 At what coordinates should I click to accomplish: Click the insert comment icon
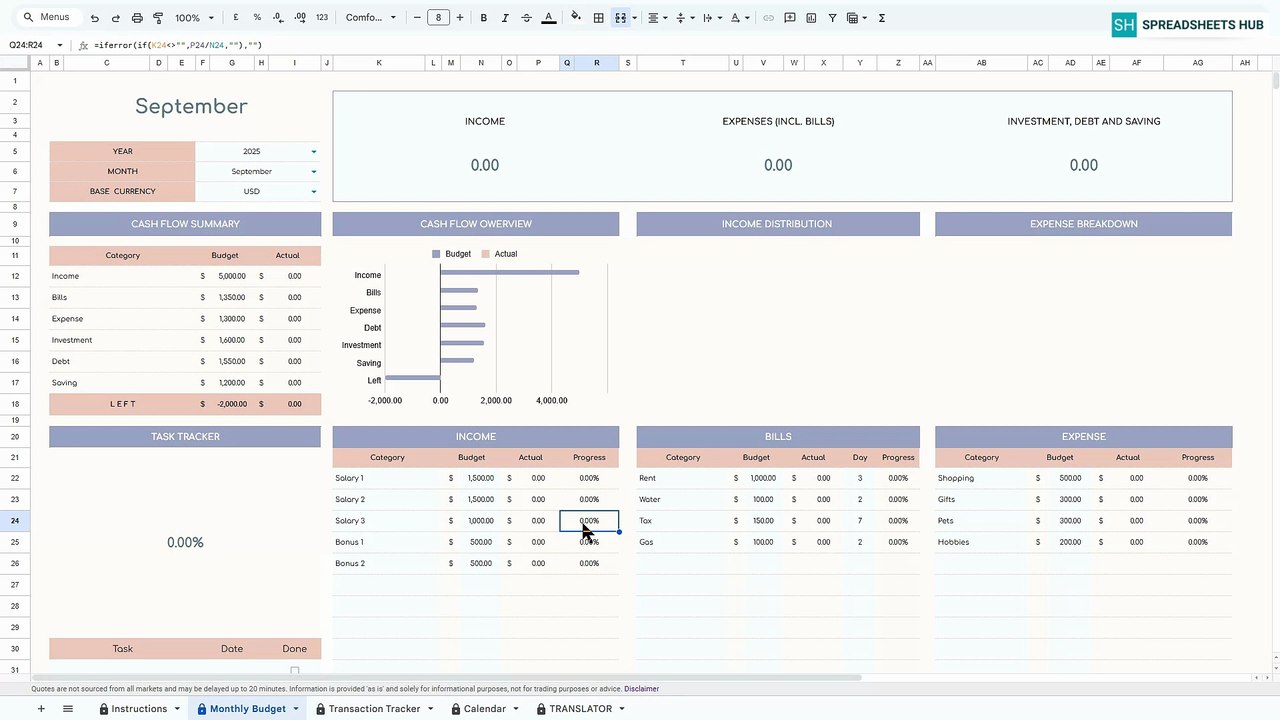click(x=790, y=18)
